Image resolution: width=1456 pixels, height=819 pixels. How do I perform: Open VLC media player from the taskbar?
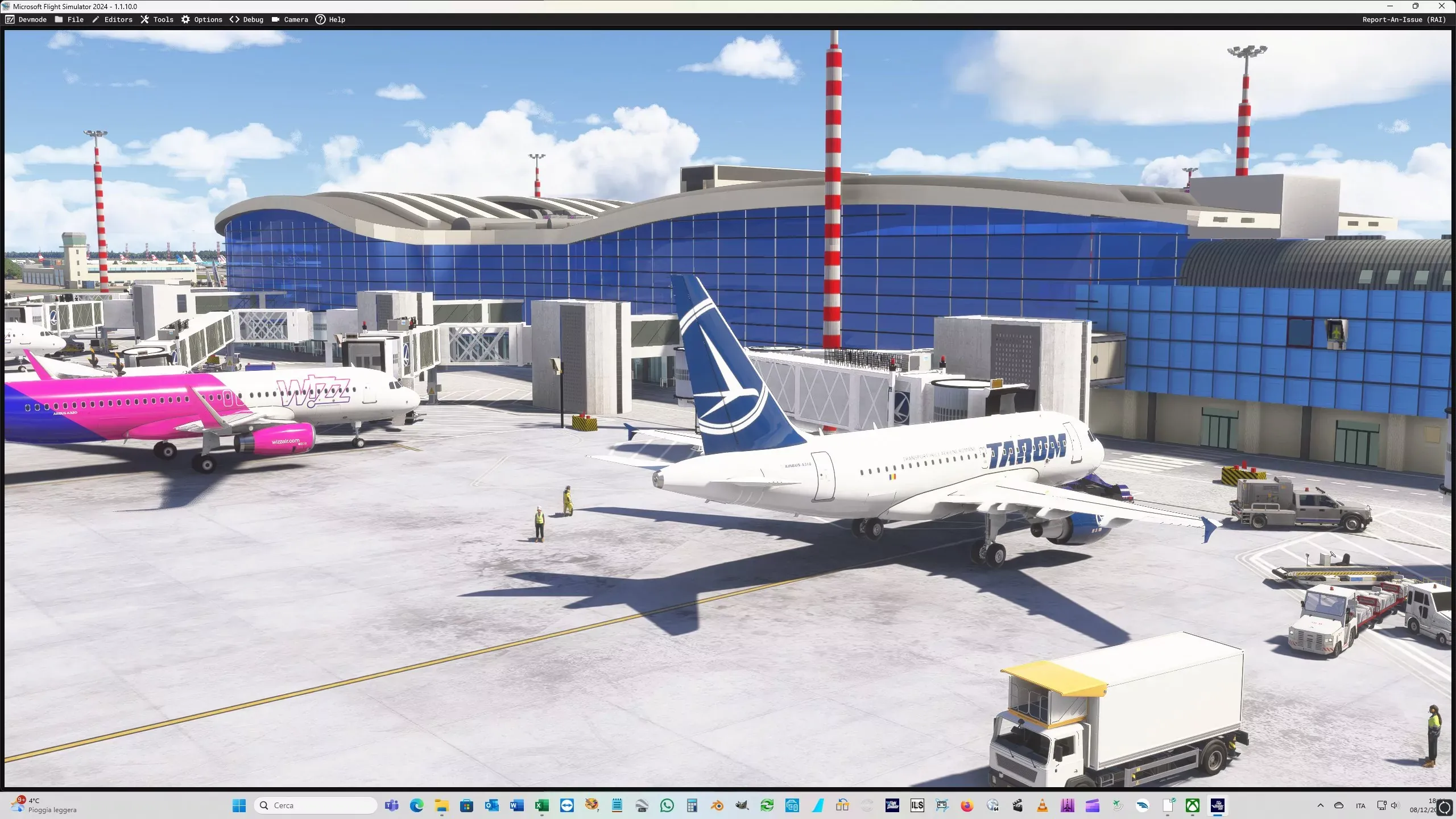[x=1042, y=805]
